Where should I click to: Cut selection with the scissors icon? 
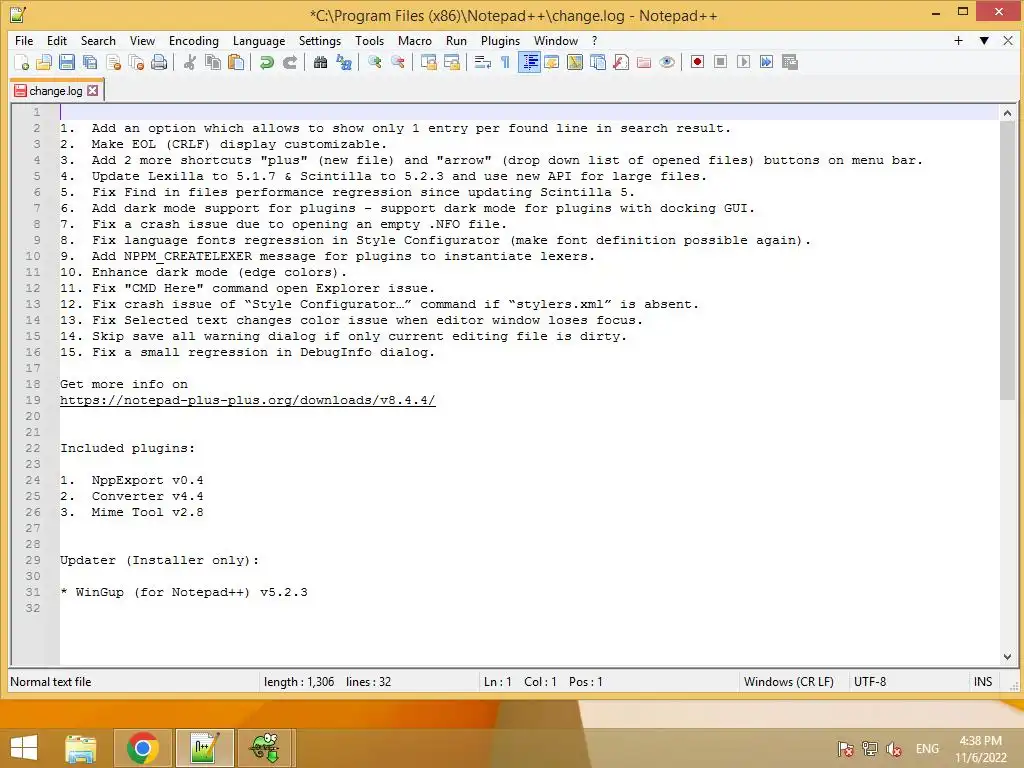(x=190, y=62)
